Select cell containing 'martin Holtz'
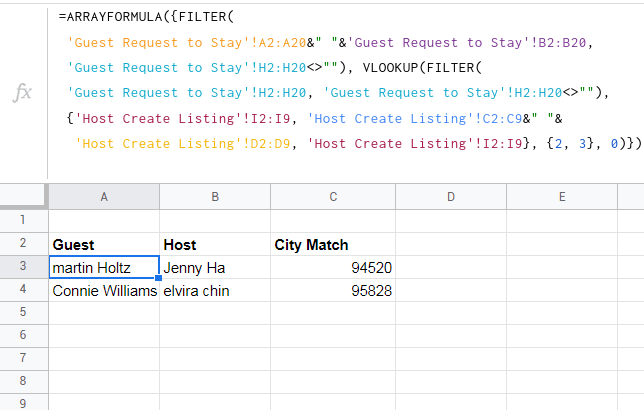 (x=104, y=267)
